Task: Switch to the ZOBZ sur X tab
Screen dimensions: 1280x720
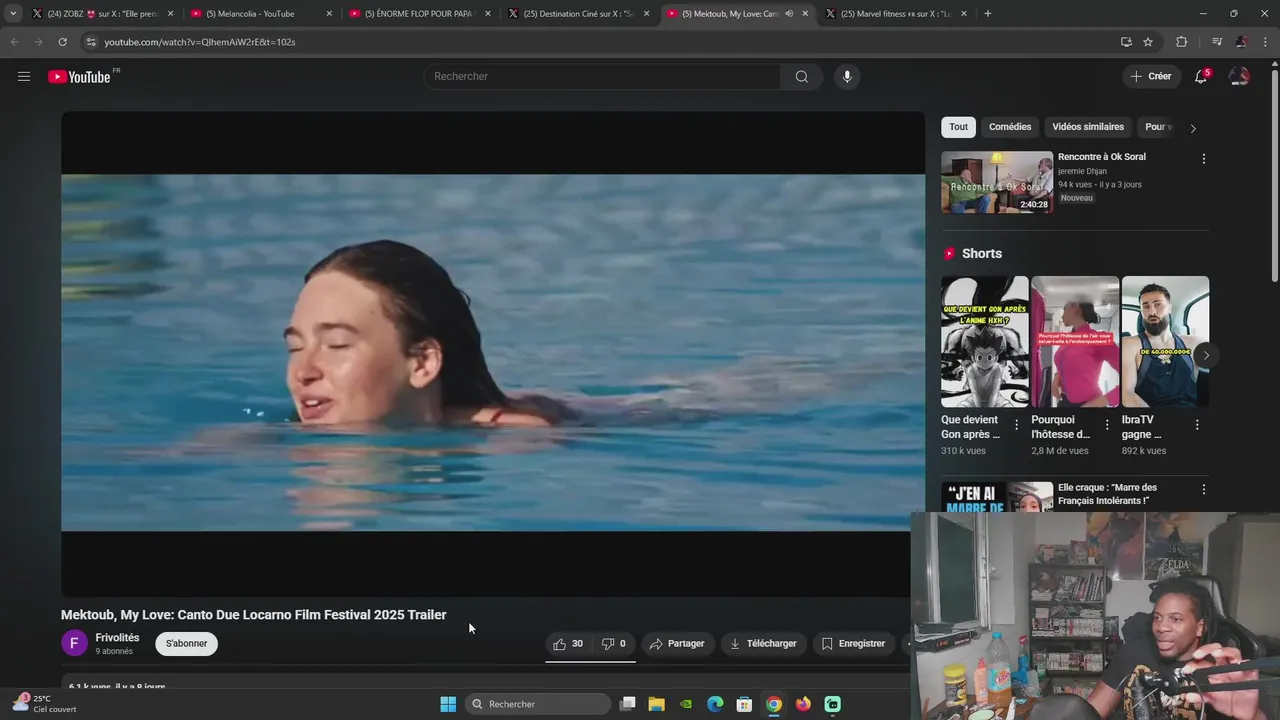Action: tap(100, 14)
